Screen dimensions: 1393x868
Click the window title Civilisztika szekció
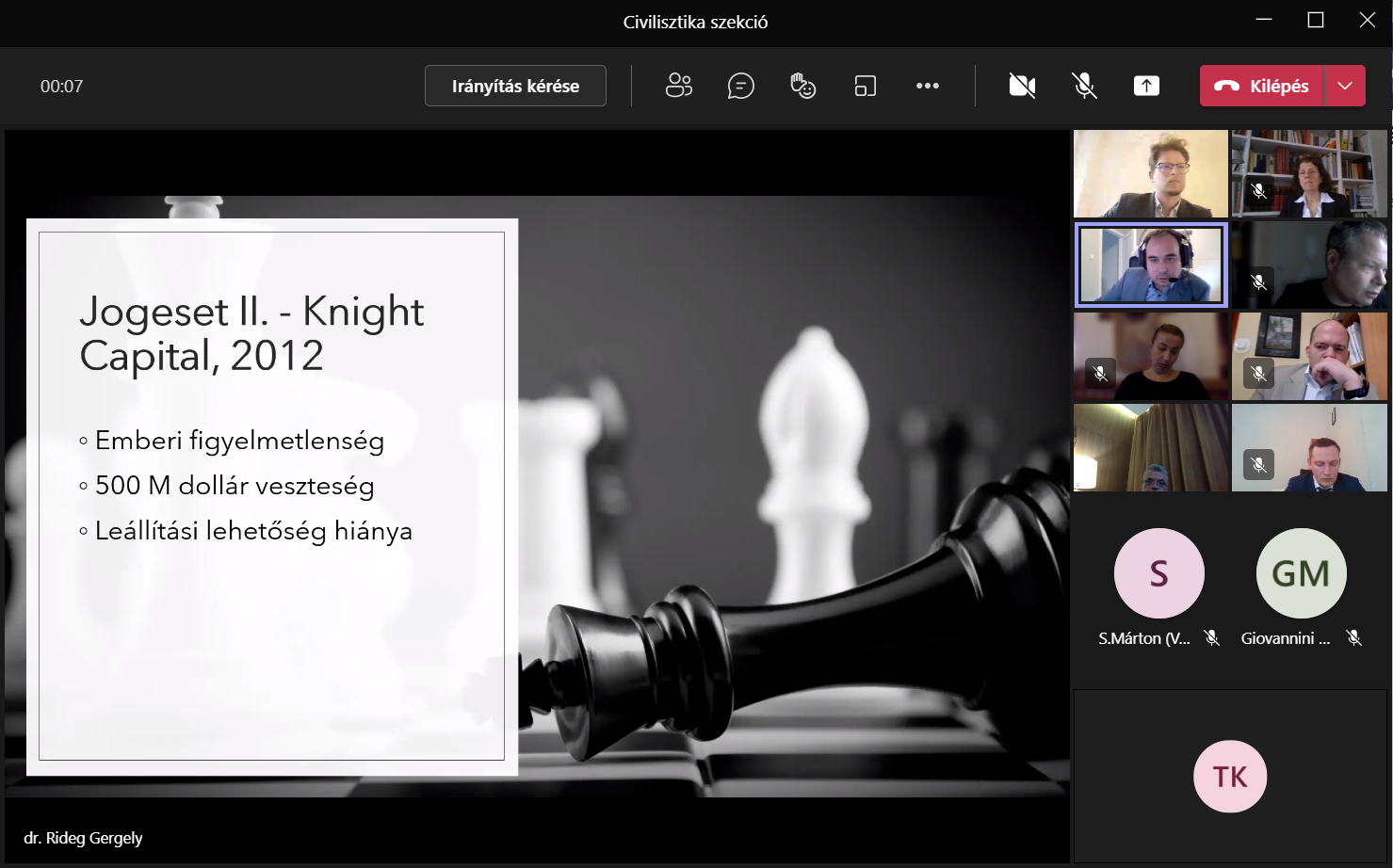[x=695, y=23]
